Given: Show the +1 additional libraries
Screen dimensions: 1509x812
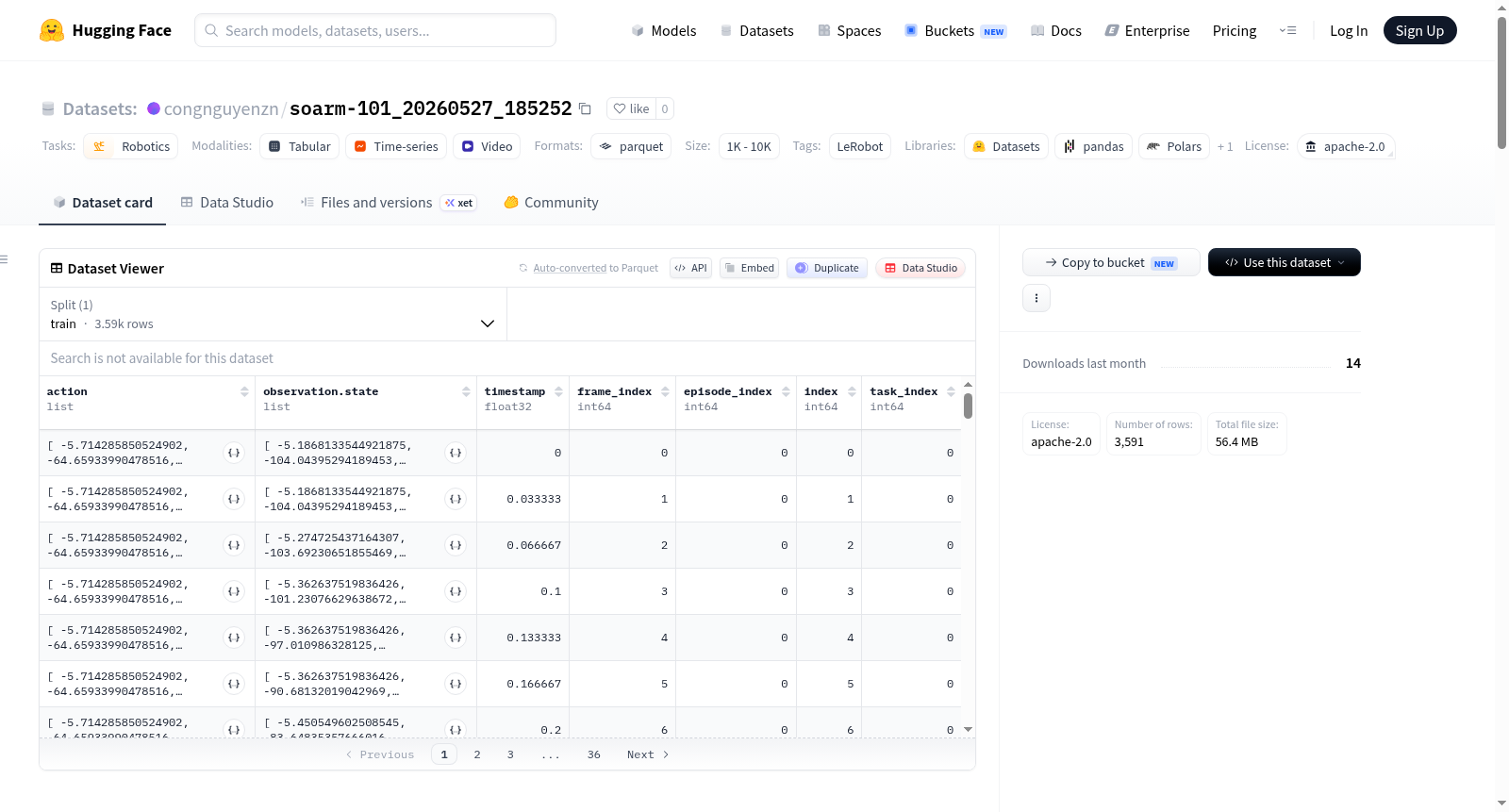Looking at the screenshot, I should pyautogui.click(x=1225, y=146).
